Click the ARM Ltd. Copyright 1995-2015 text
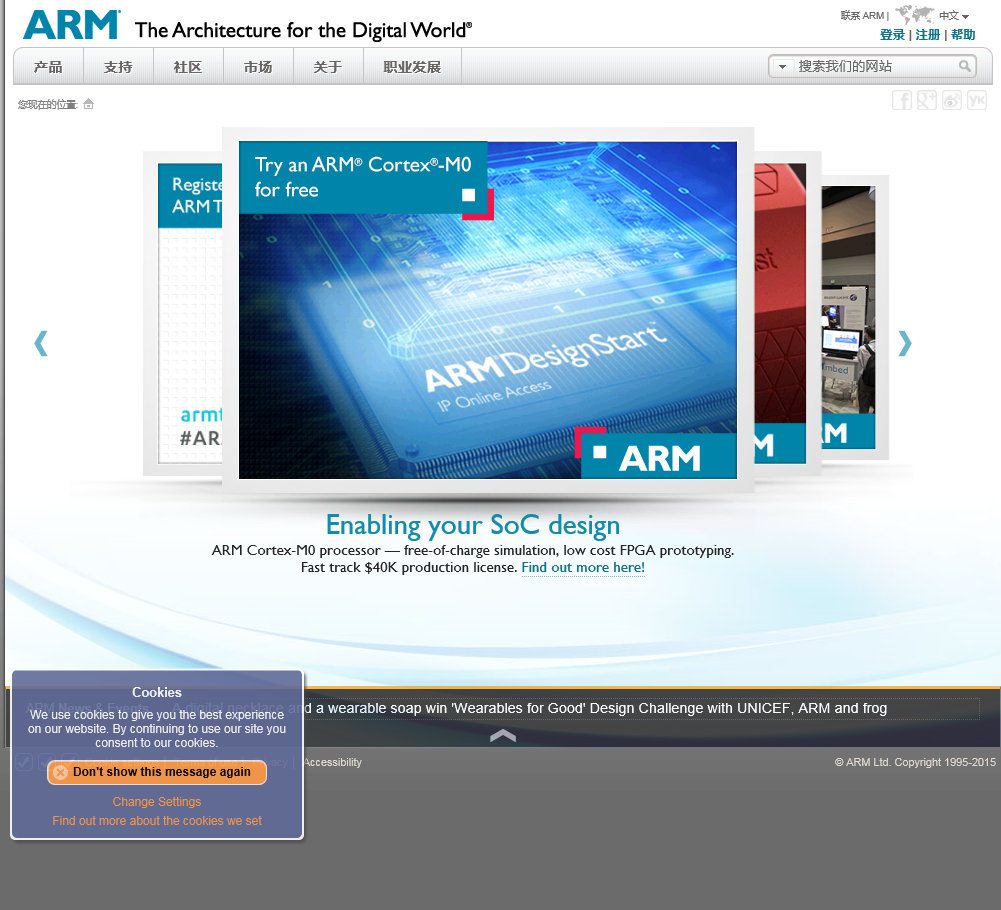Screen dimensions: 1001x910 click(915, 762)
